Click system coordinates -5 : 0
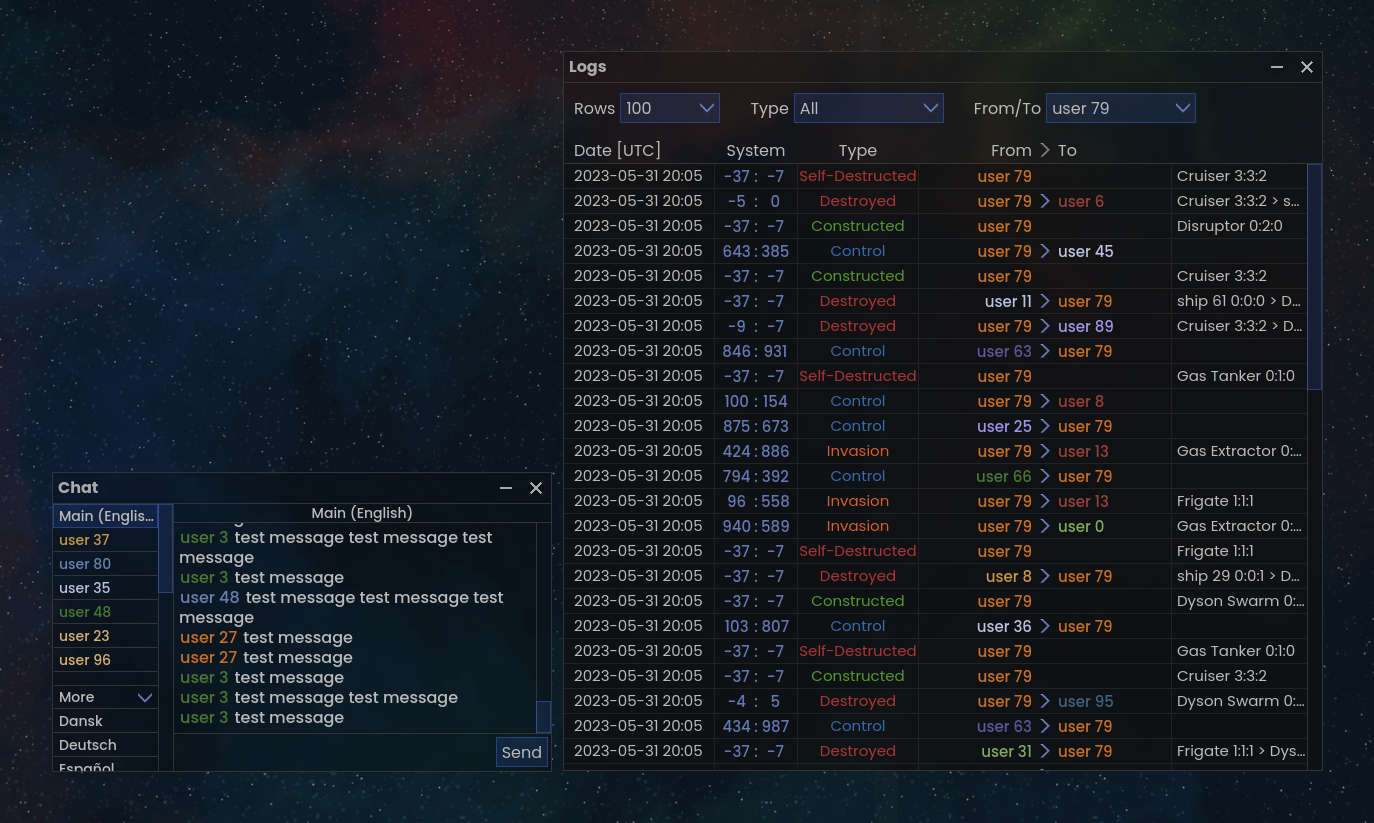The image size is (1374, 823). point(754,201)
